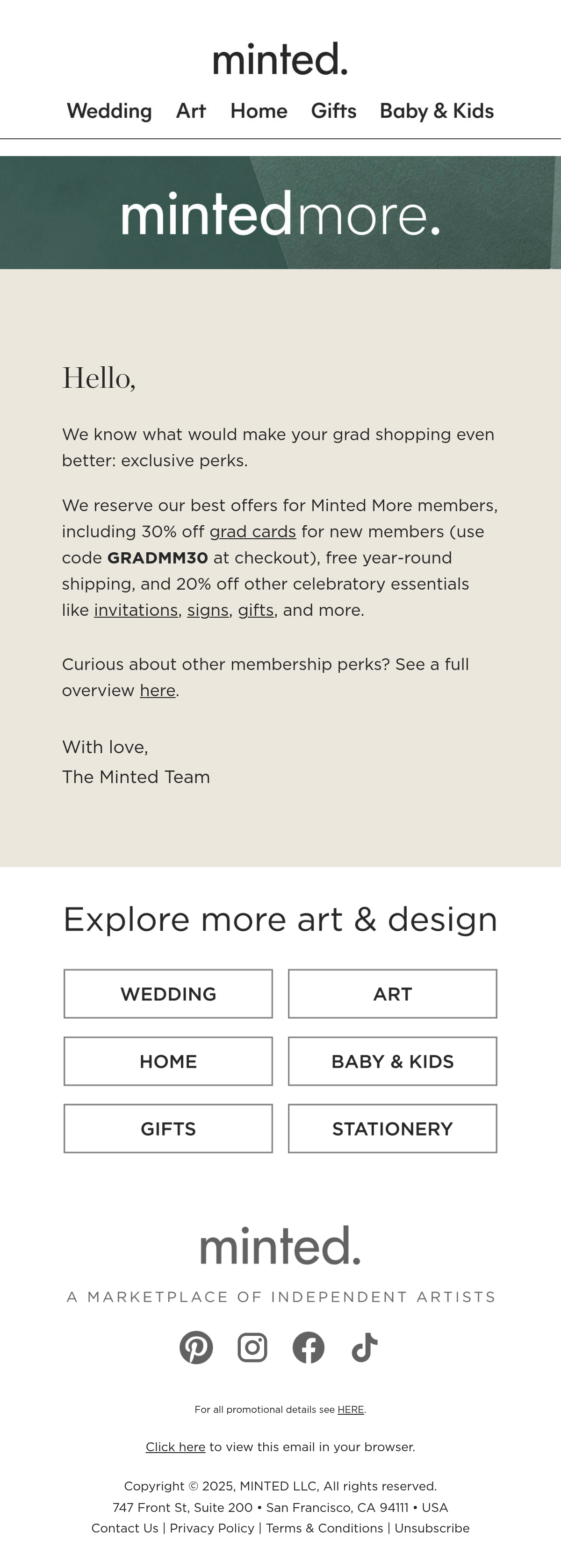Follow the grad cards link
The width and height of the screenshot is (561, 1568).
(253, 531)
